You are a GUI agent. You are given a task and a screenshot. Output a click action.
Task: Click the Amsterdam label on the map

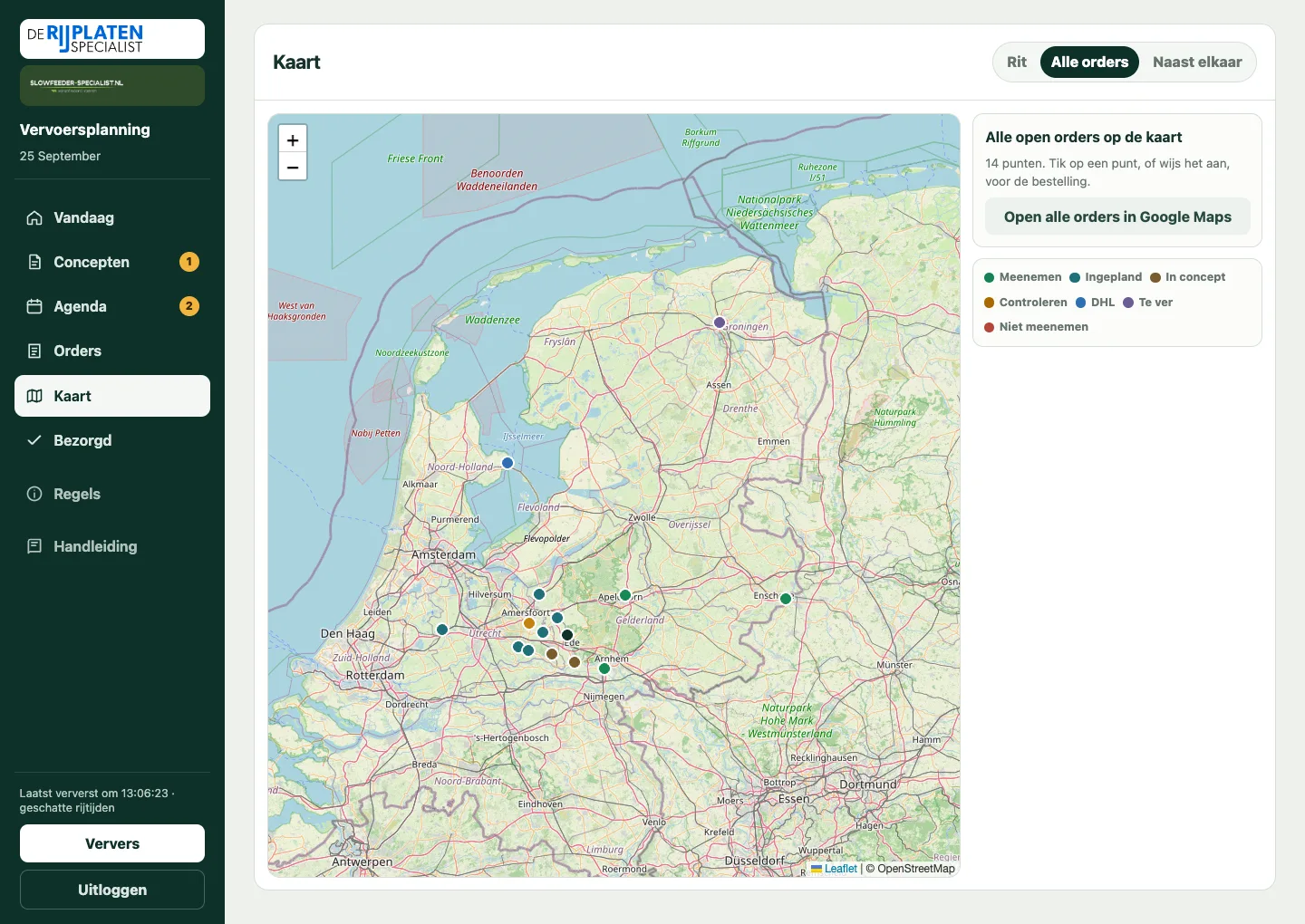(443, 554)
